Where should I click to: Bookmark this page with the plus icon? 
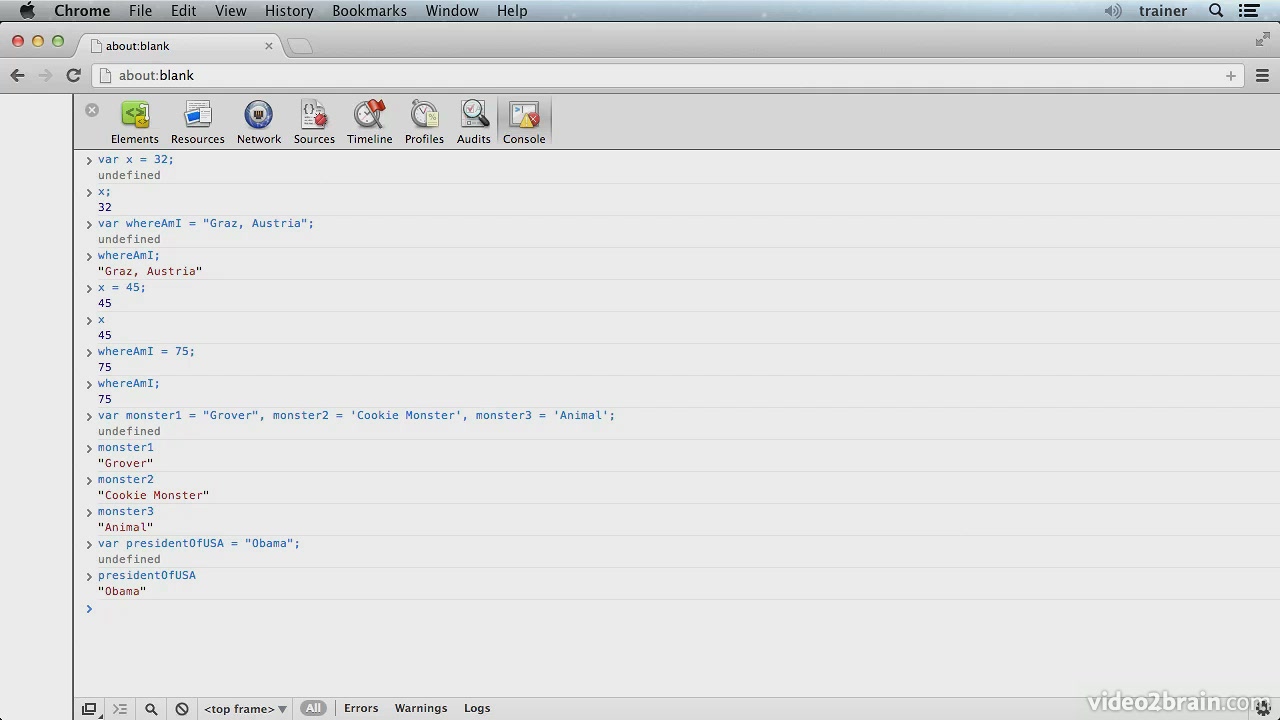(1231, 75)
